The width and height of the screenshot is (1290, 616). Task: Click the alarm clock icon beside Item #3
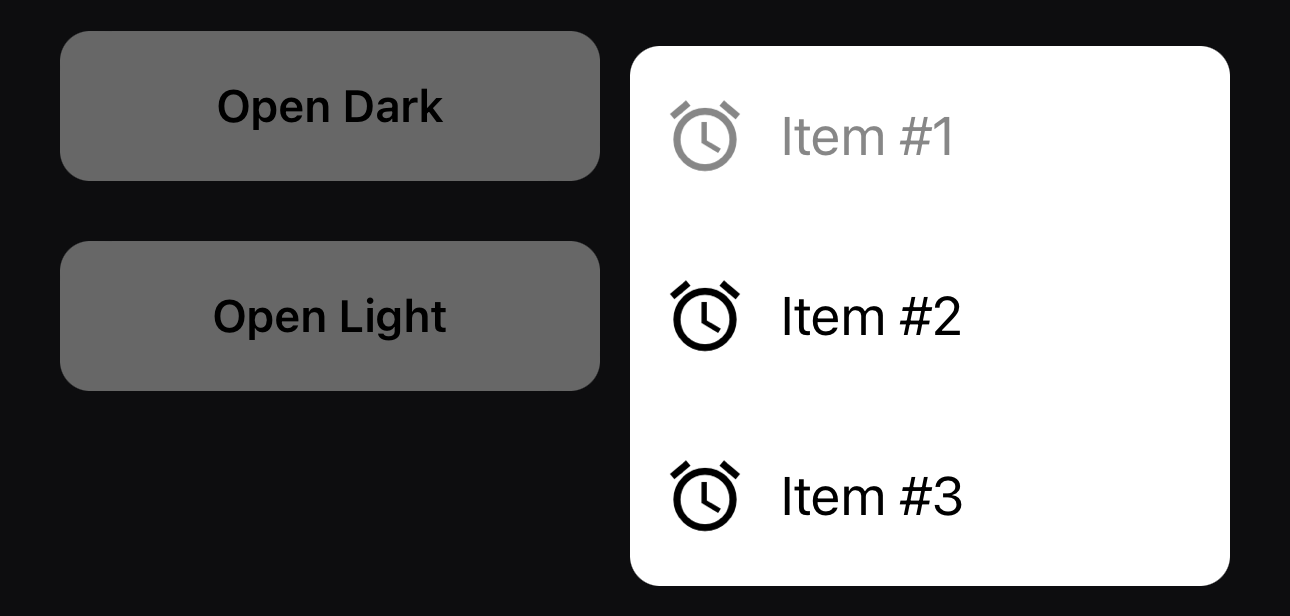pyautogui.click(x=704, y=496)
